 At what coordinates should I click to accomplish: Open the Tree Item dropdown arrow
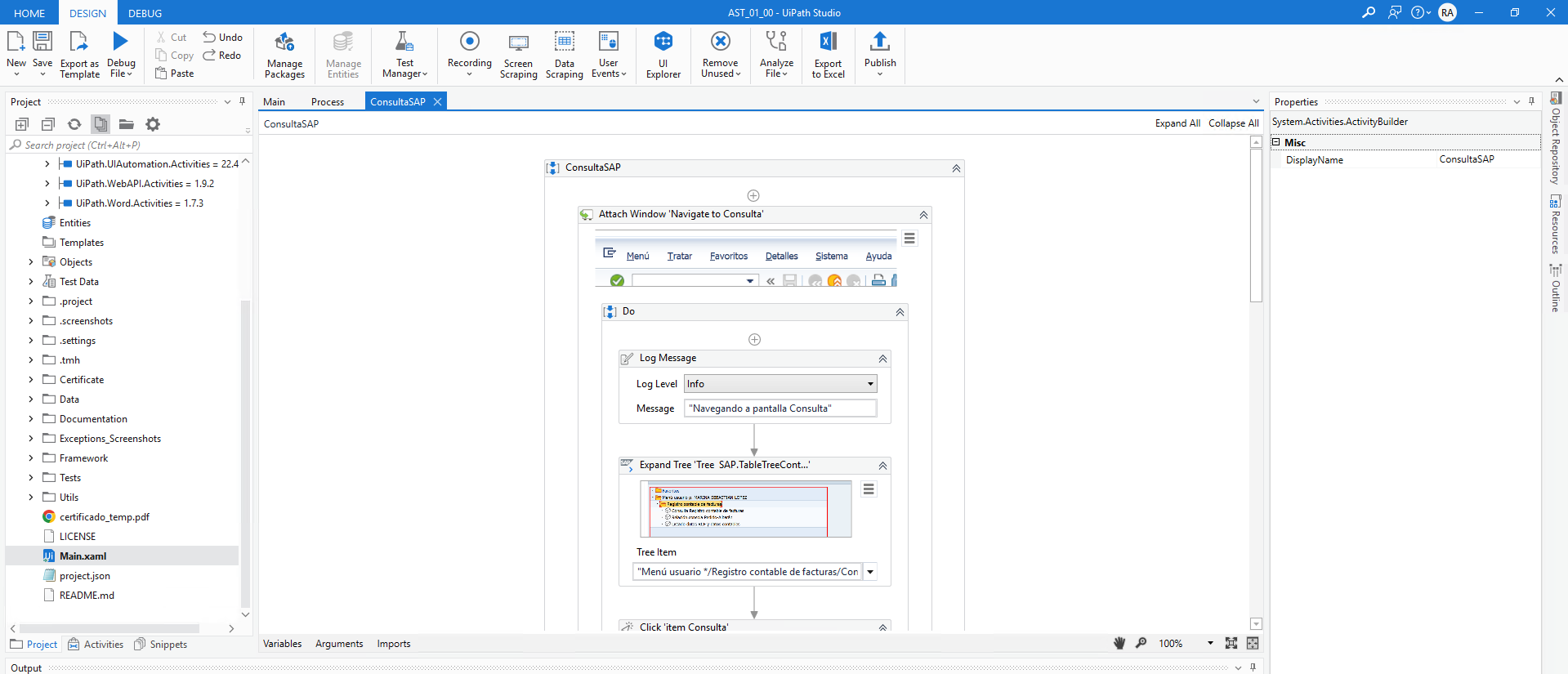click(870, 572)
